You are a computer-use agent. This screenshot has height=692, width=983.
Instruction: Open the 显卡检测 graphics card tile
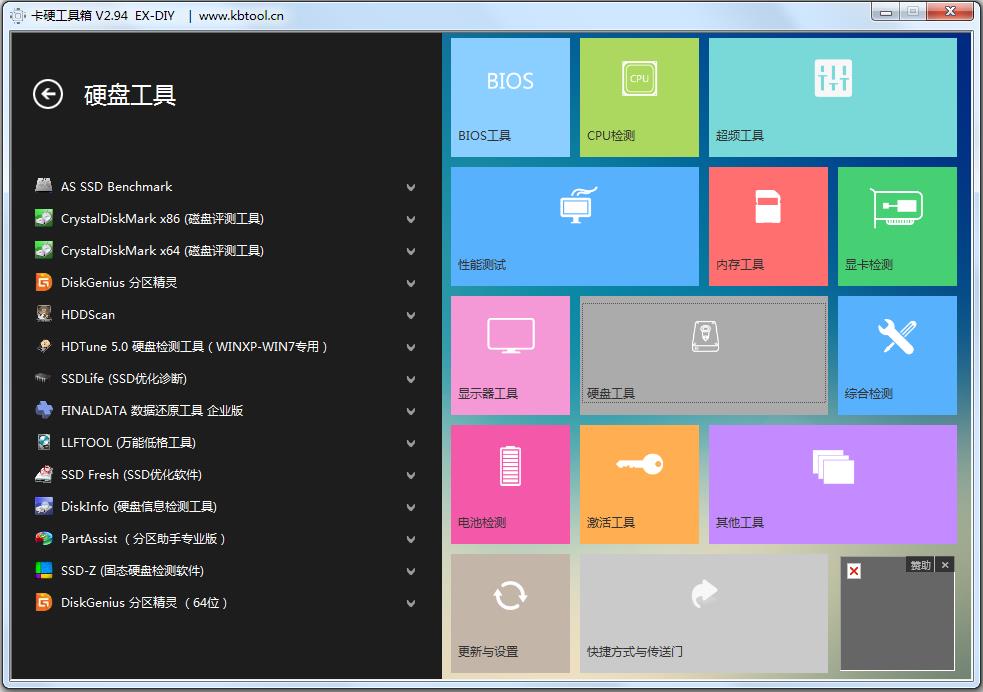[897, 226]
